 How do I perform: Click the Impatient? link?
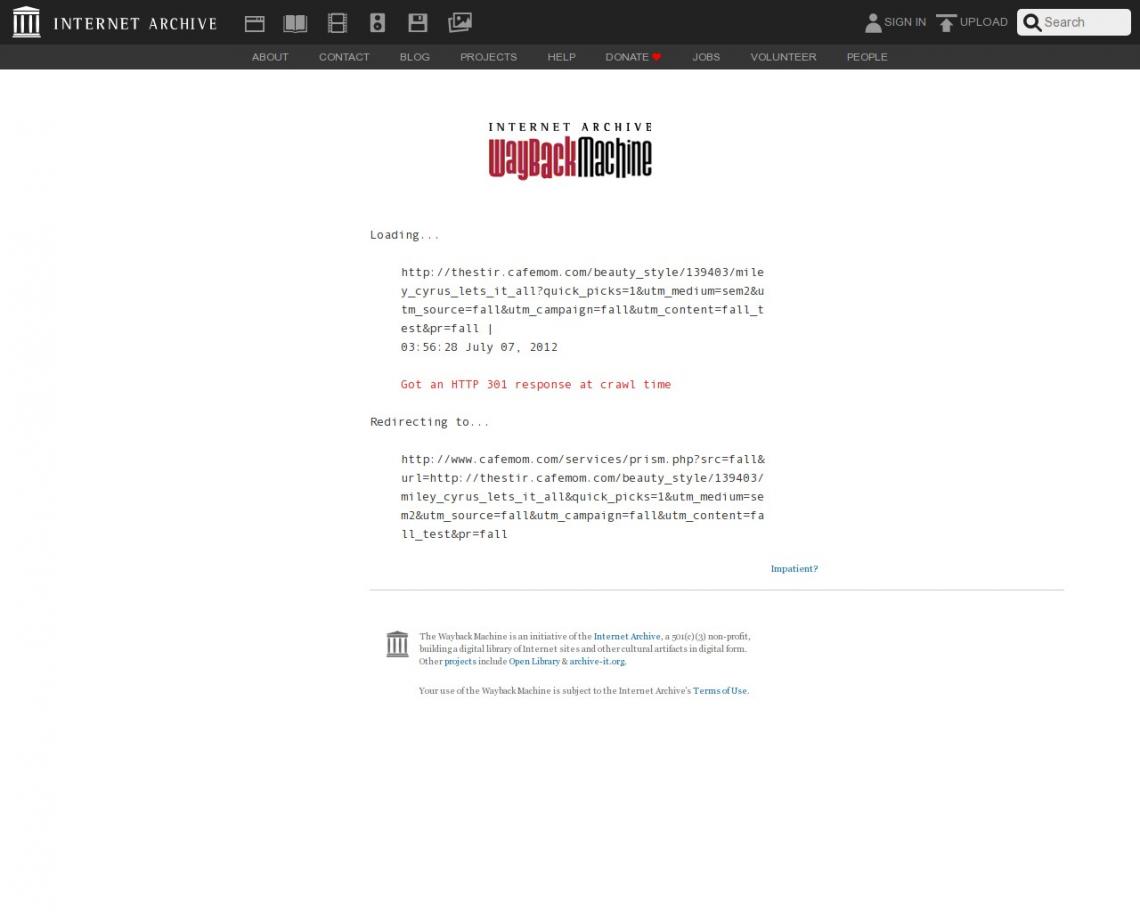pyautogui.click(x=794, y=569)
